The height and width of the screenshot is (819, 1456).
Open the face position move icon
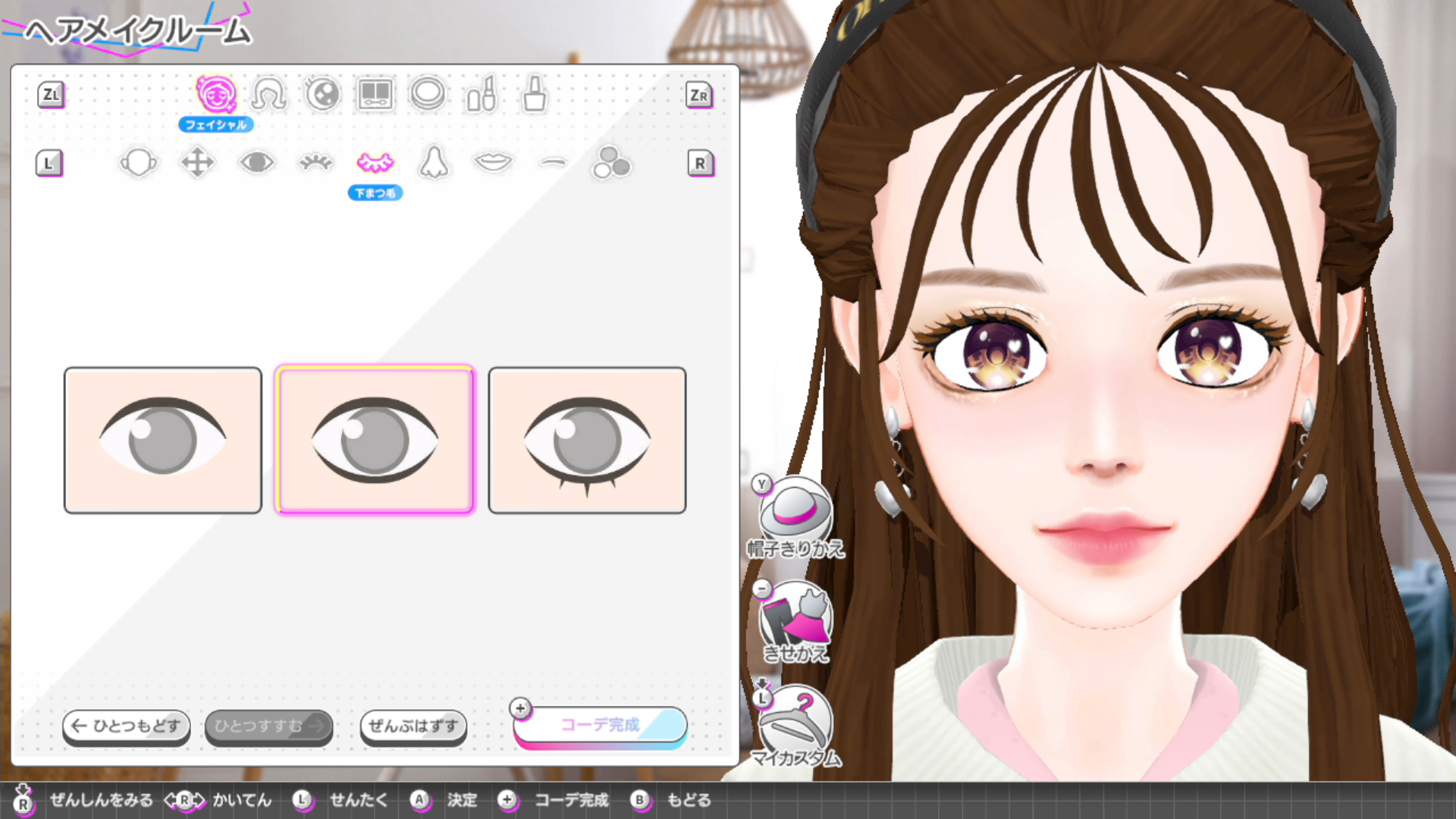(x=197, y=162)
